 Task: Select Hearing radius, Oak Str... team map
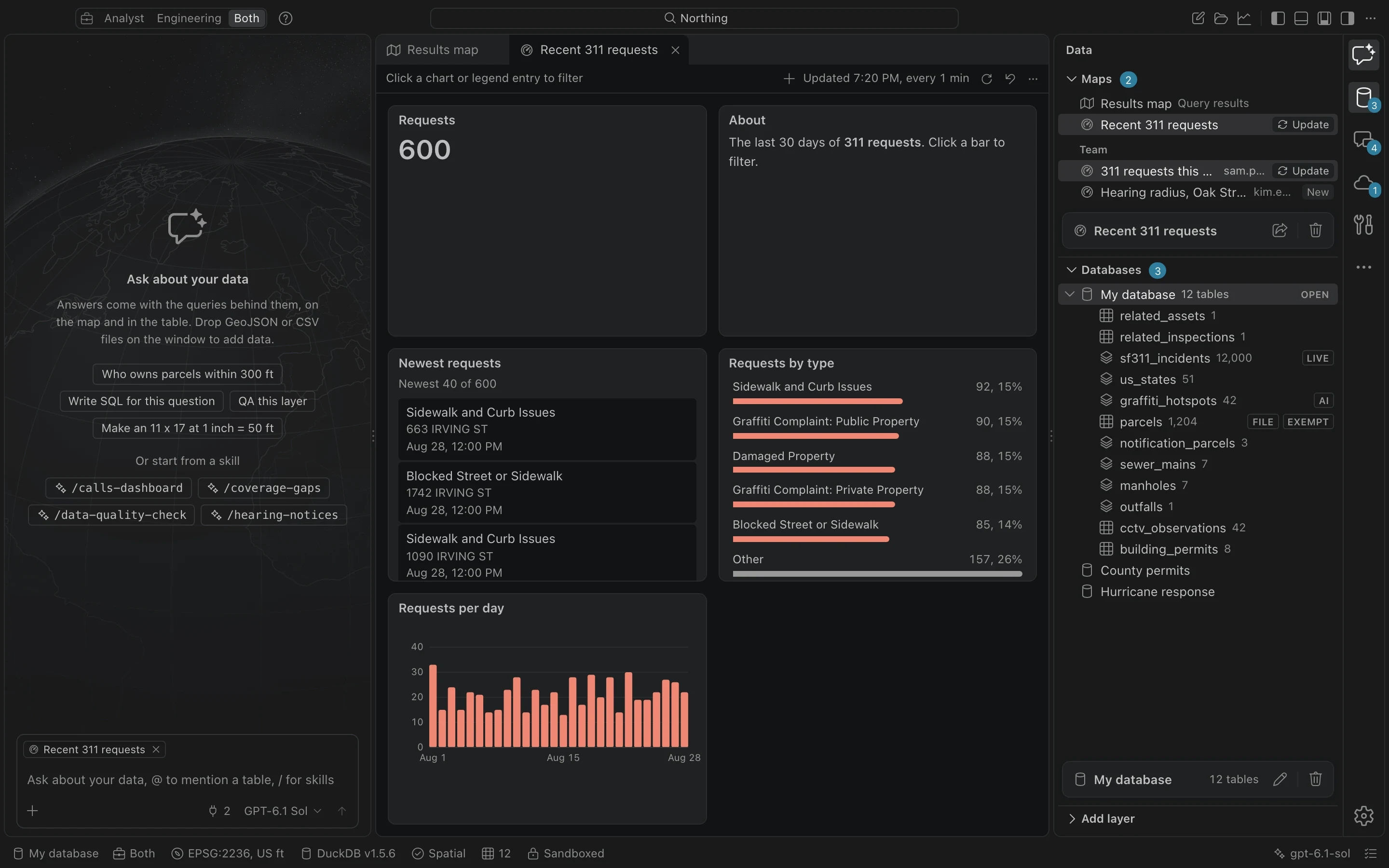(1198, 192)
